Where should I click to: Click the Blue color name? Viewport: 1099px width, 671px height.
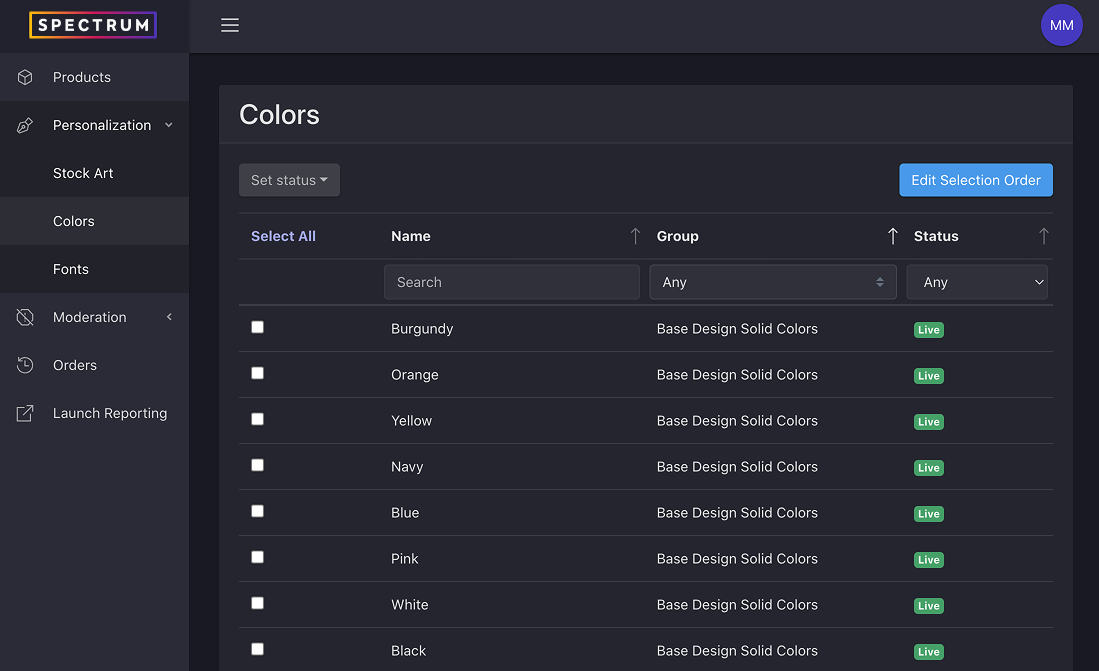click(404, 513)
